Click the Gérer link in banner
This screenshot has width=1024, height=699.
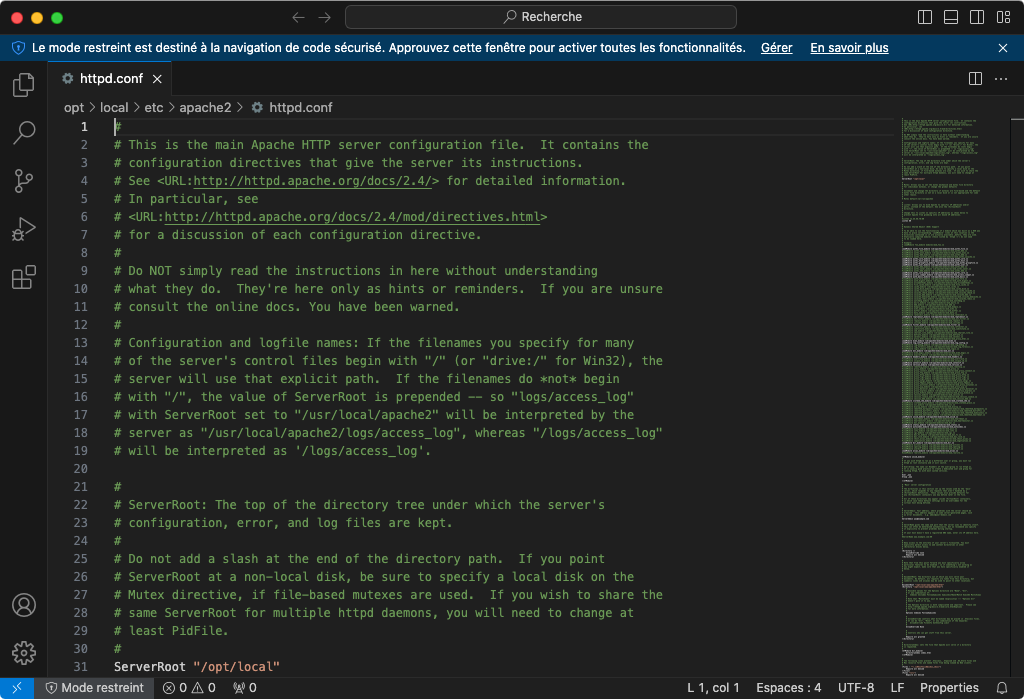(x=776, y=48)
